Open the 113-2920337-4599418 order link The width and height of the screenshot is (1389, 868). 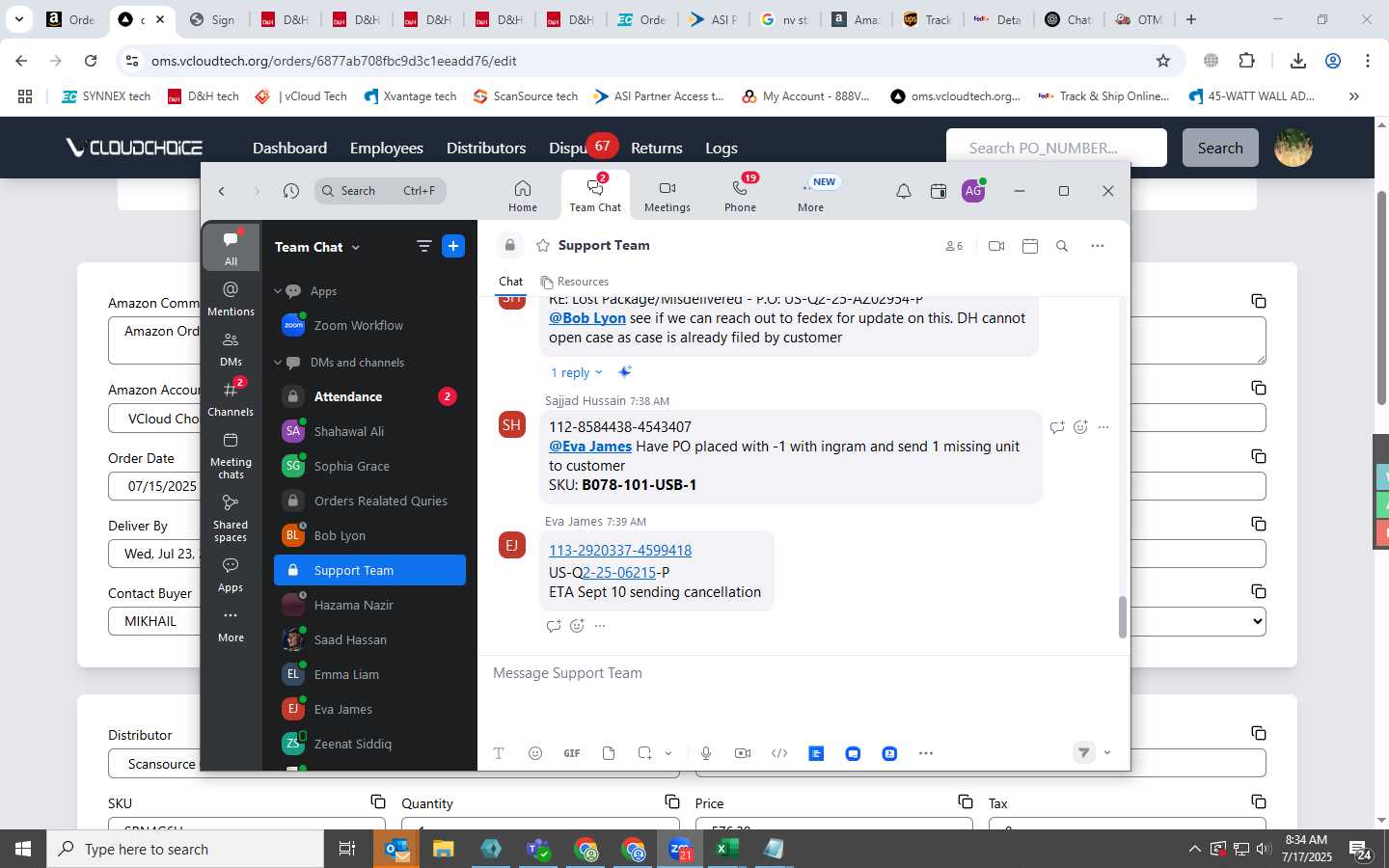[620, 551]
